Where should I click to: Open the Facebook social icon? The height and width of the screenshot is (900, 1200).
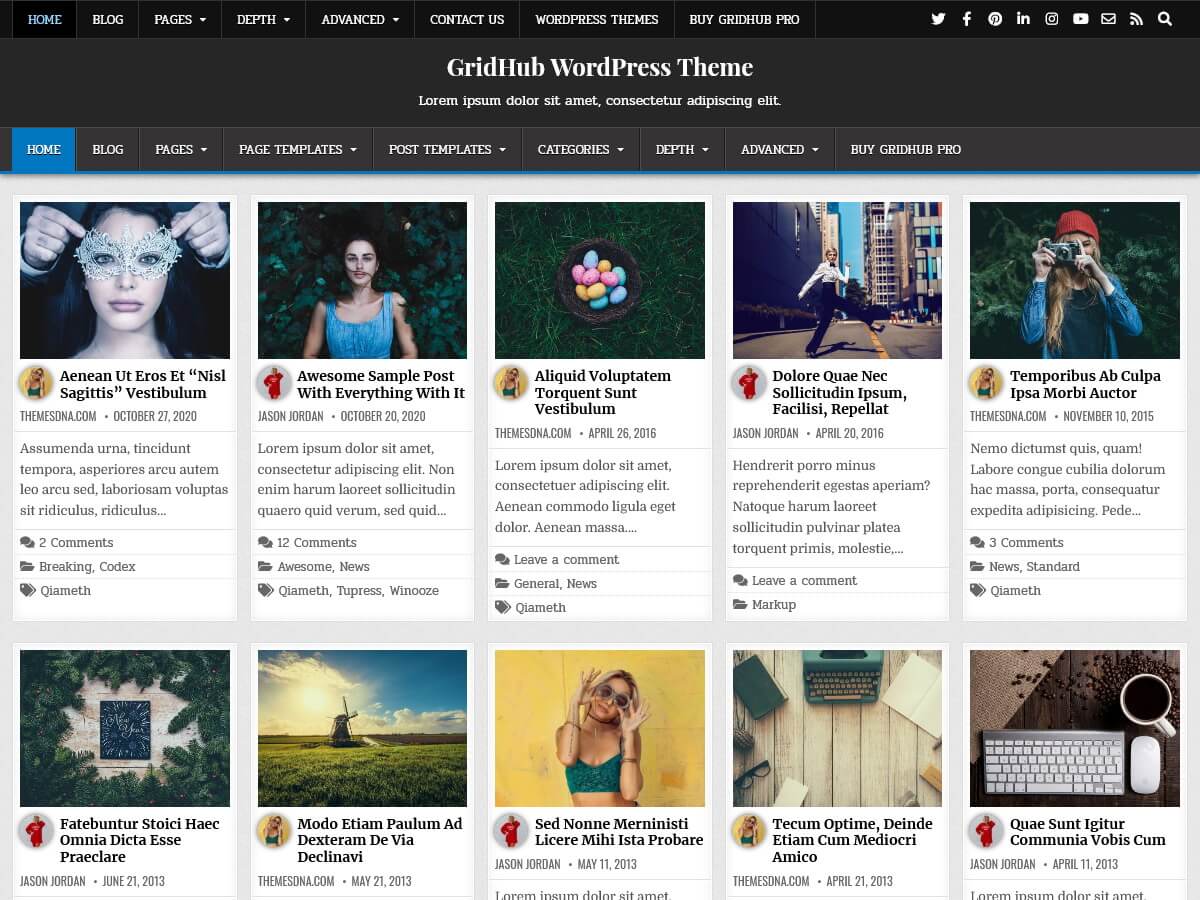pos(967,18)
